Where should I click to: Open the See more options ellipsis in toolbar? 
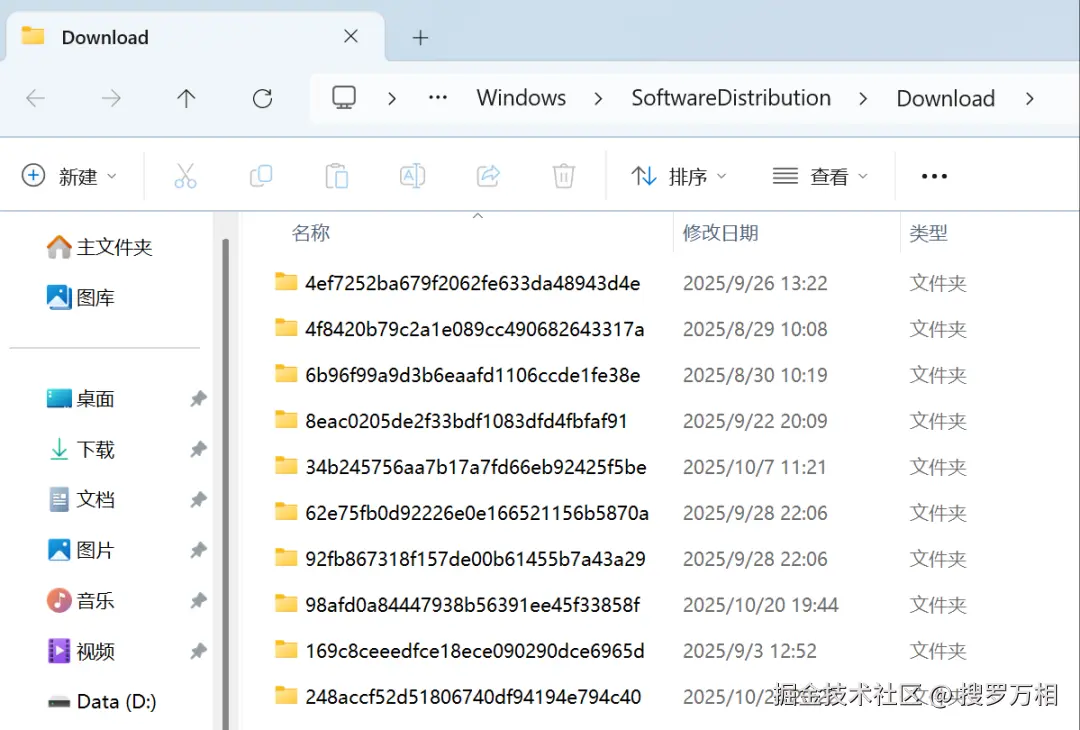pos(934,176)
